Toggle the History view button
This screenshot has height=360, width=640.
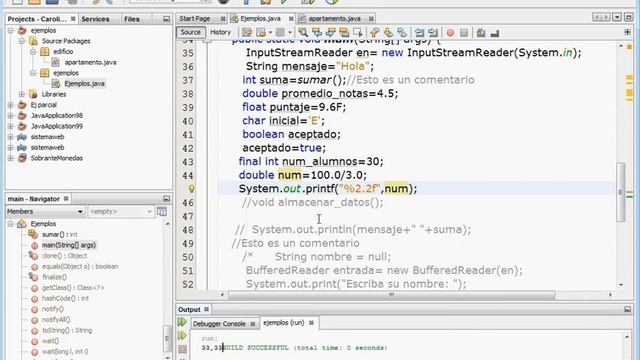pos(220,32)
